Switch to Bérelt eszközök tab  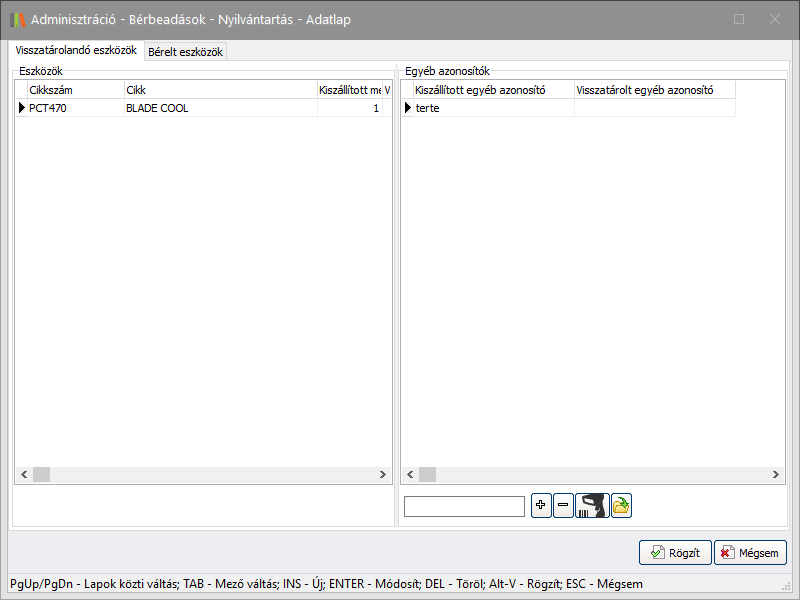point(185,51)
